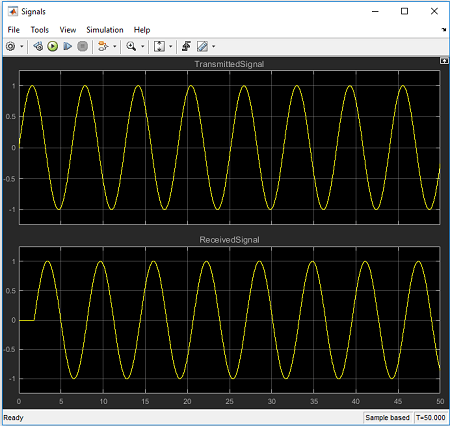450x426 pixels.
Task: Click the Stop simulation button
Action: click(82, 46)
